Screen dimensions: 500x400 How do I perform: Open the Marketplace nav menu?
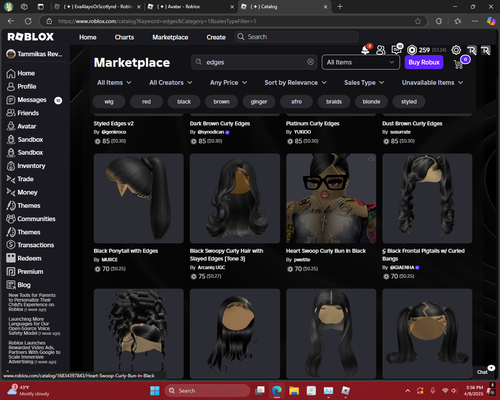pos(170,37)
